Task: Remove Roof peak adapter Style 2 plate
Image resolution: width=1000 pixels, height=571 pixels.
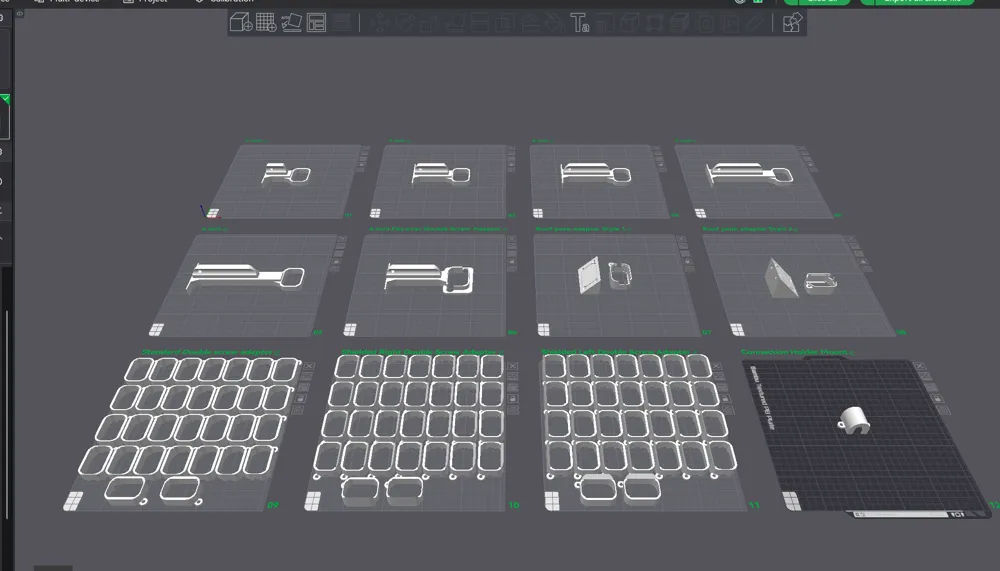Action: point(850,240)
